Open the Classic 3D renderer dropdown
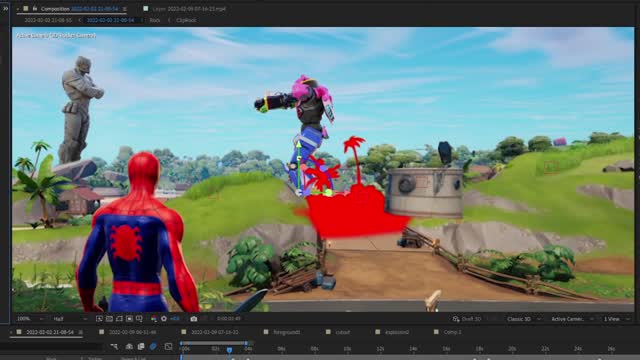The image size is (640, 360). point(523,319)
